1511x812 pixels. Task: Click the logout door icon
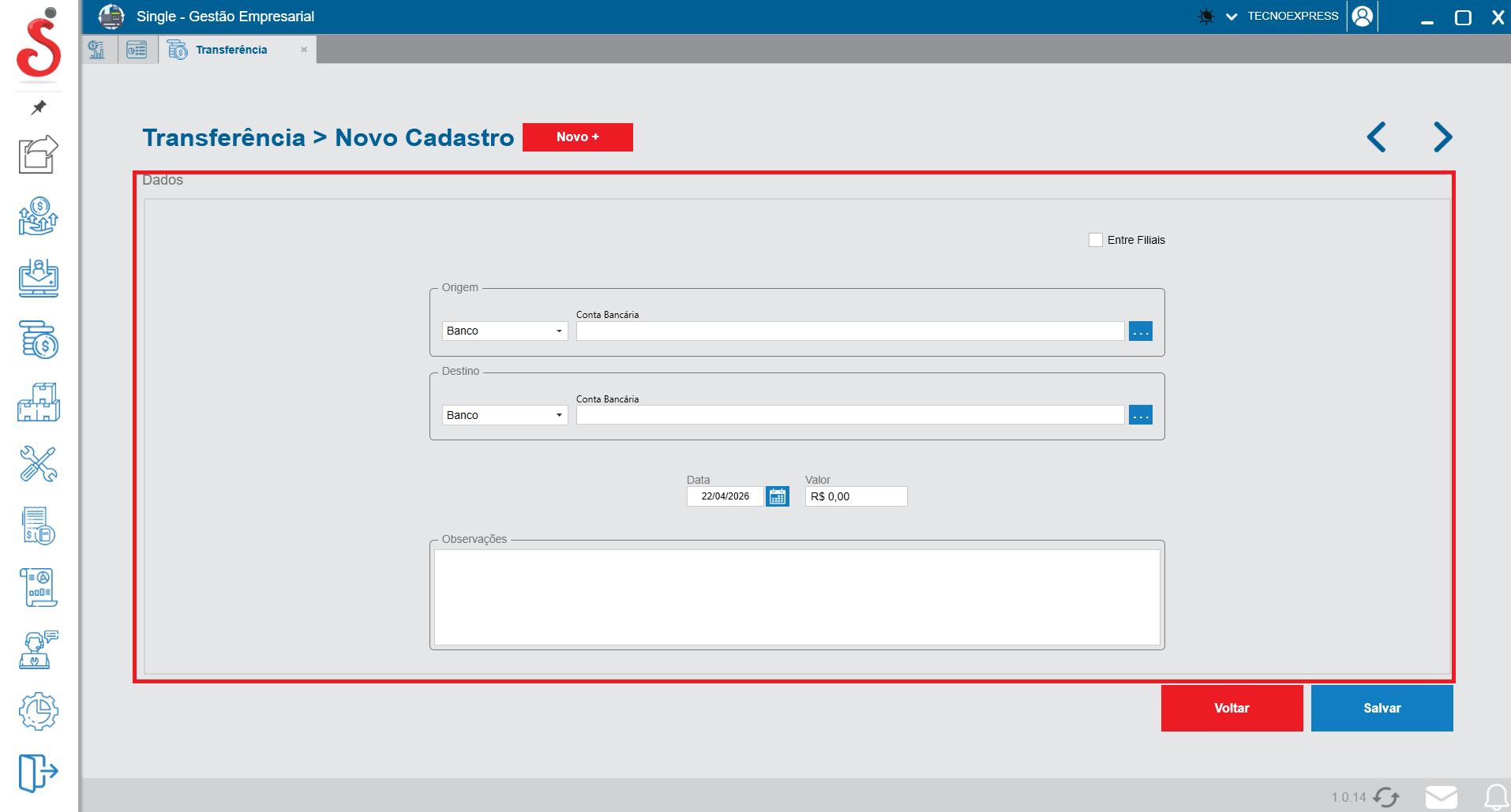click(x=38, y=772)
